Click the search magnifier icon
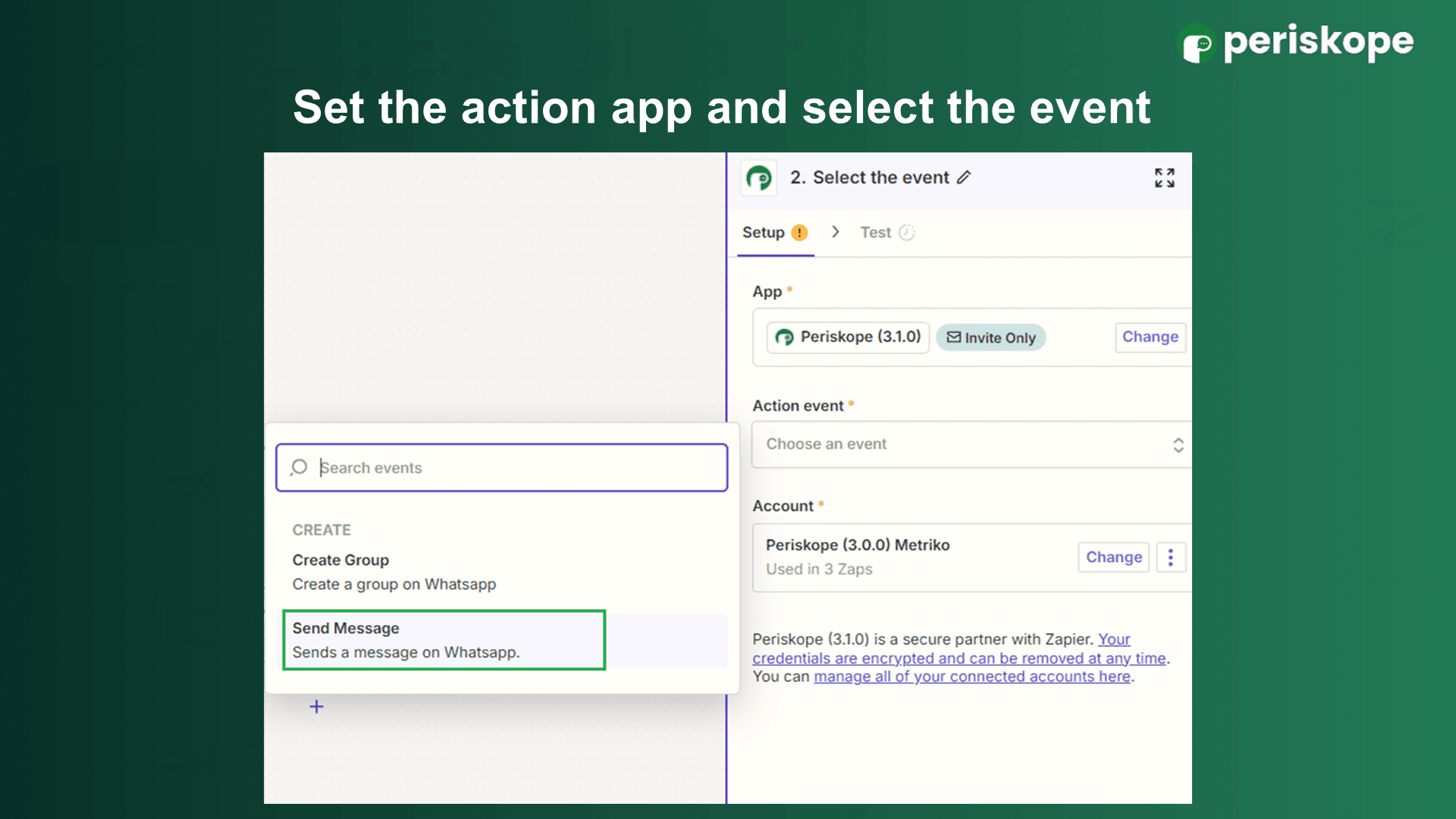 [299, 467]
